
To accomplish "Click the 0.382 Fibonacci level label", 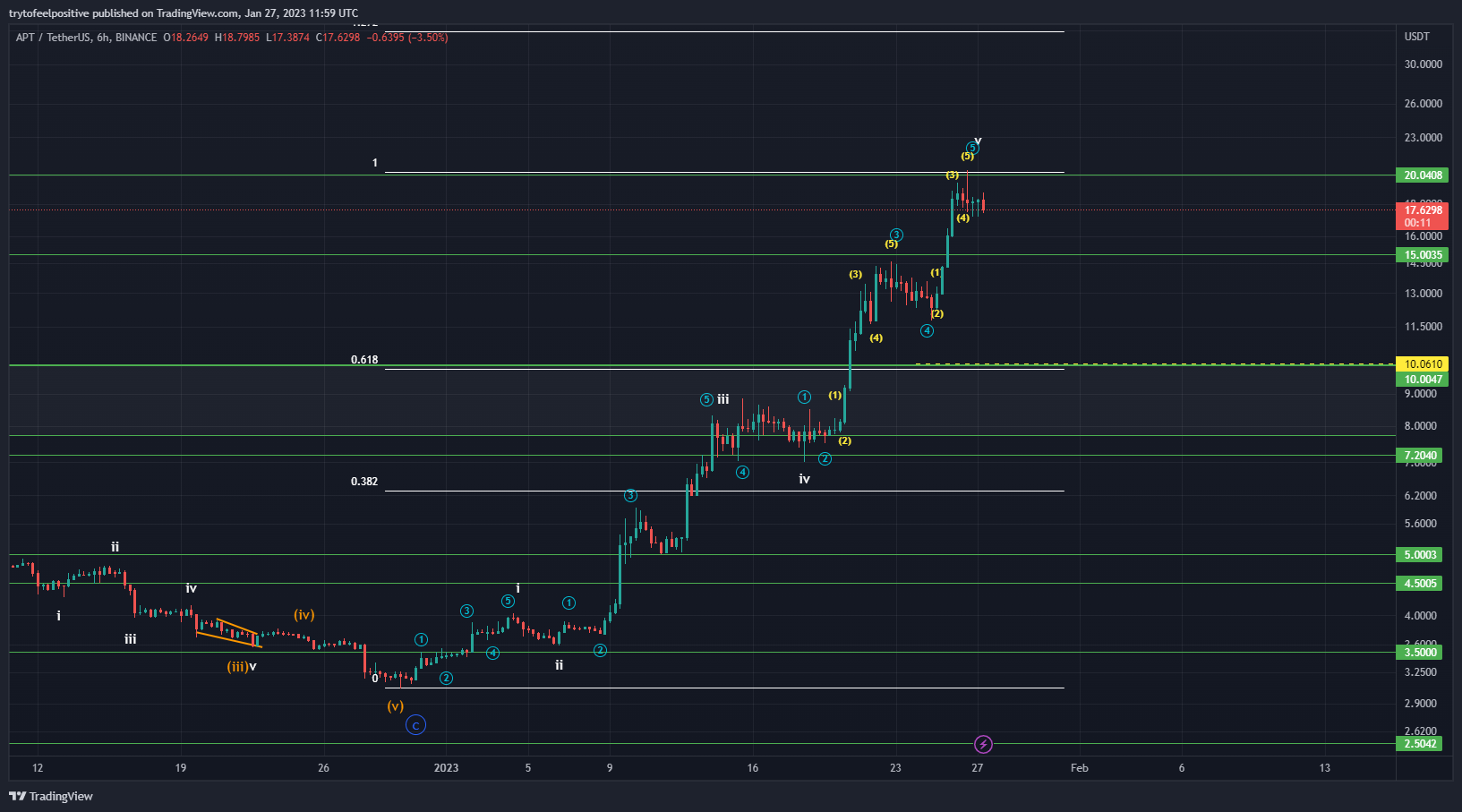I will point(364,482).
